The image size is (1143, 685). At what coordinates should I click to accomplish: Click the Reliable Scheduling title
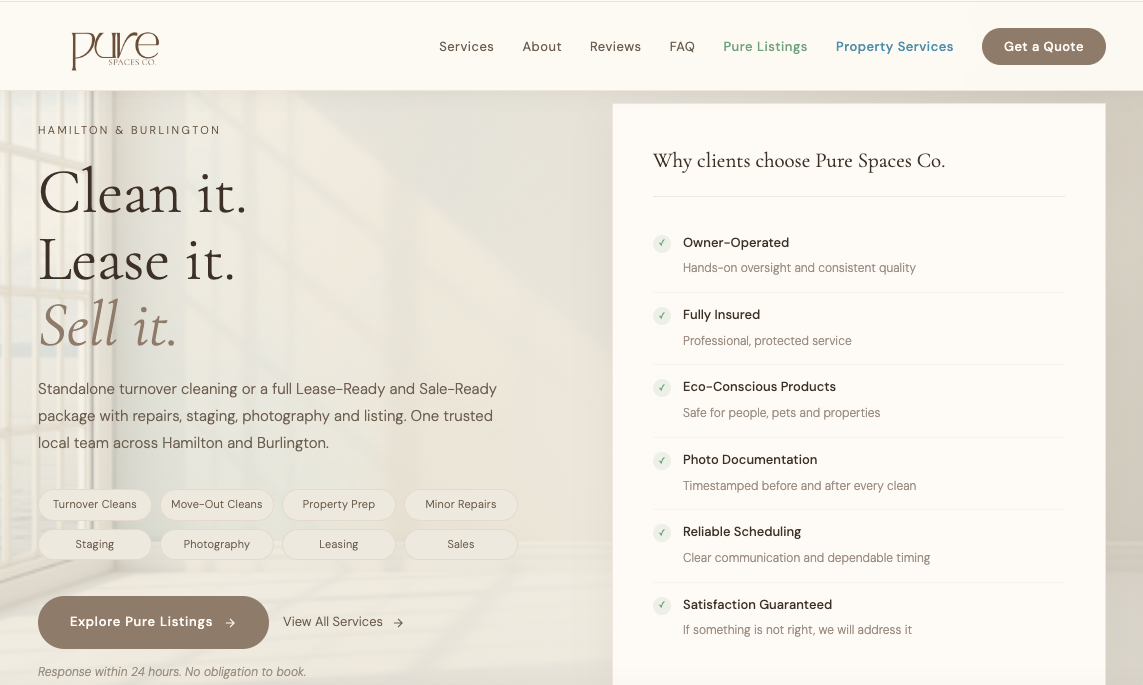(742, 532)
